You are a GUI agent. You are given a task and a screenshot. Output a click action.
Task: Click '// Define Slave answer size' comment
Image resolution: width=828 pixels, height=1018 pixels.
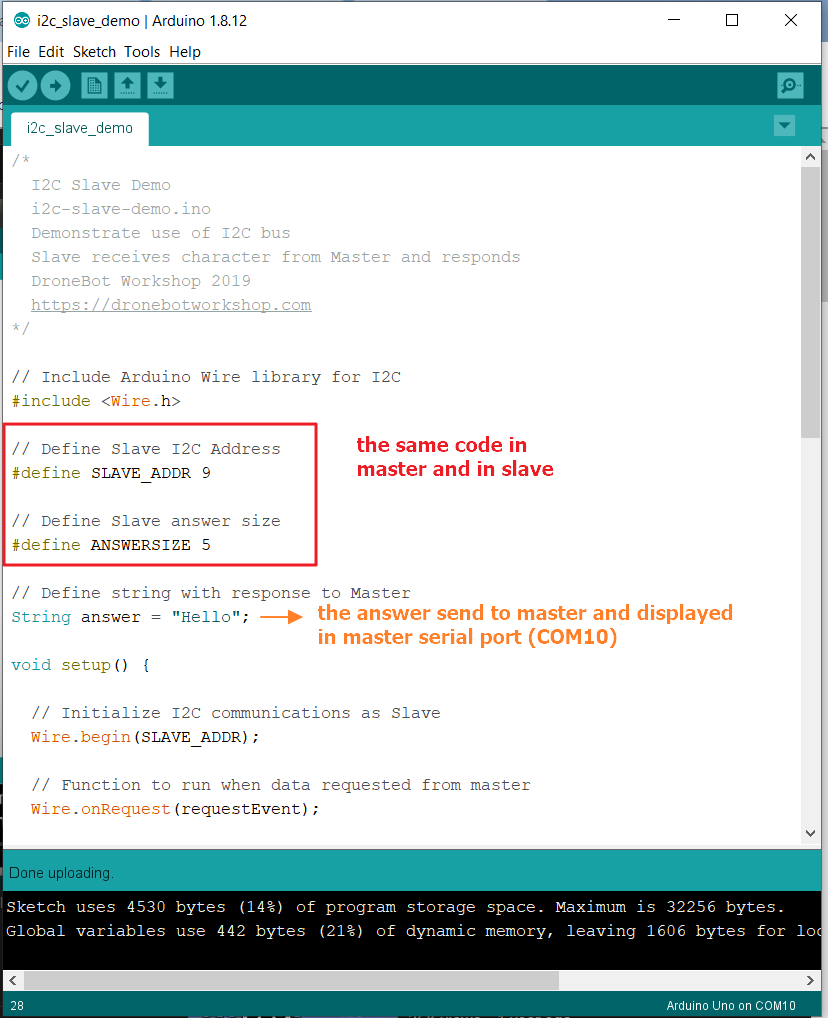coord(146,521)
